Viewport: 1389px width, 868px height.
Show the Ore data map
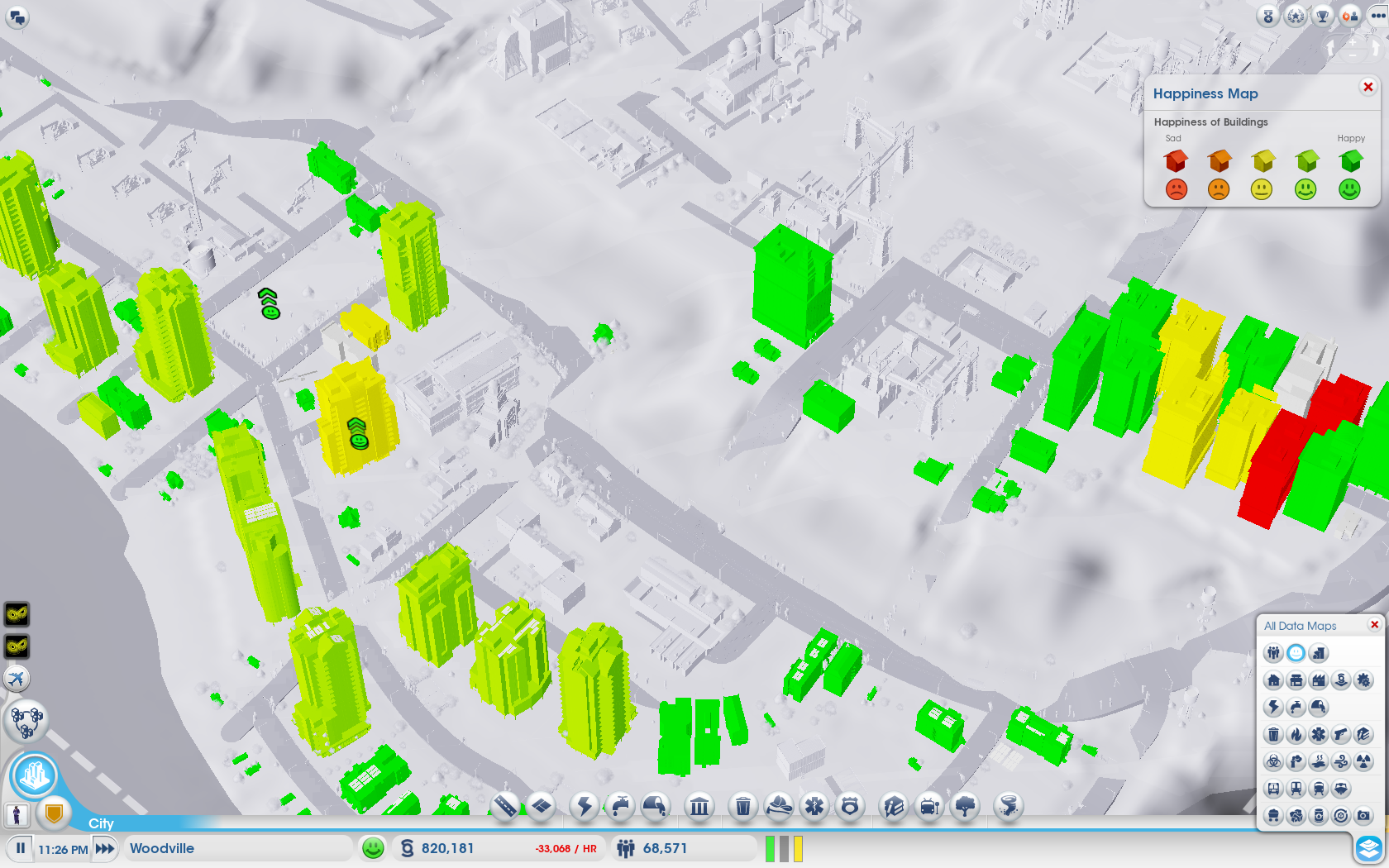(x=1296, y=816)
